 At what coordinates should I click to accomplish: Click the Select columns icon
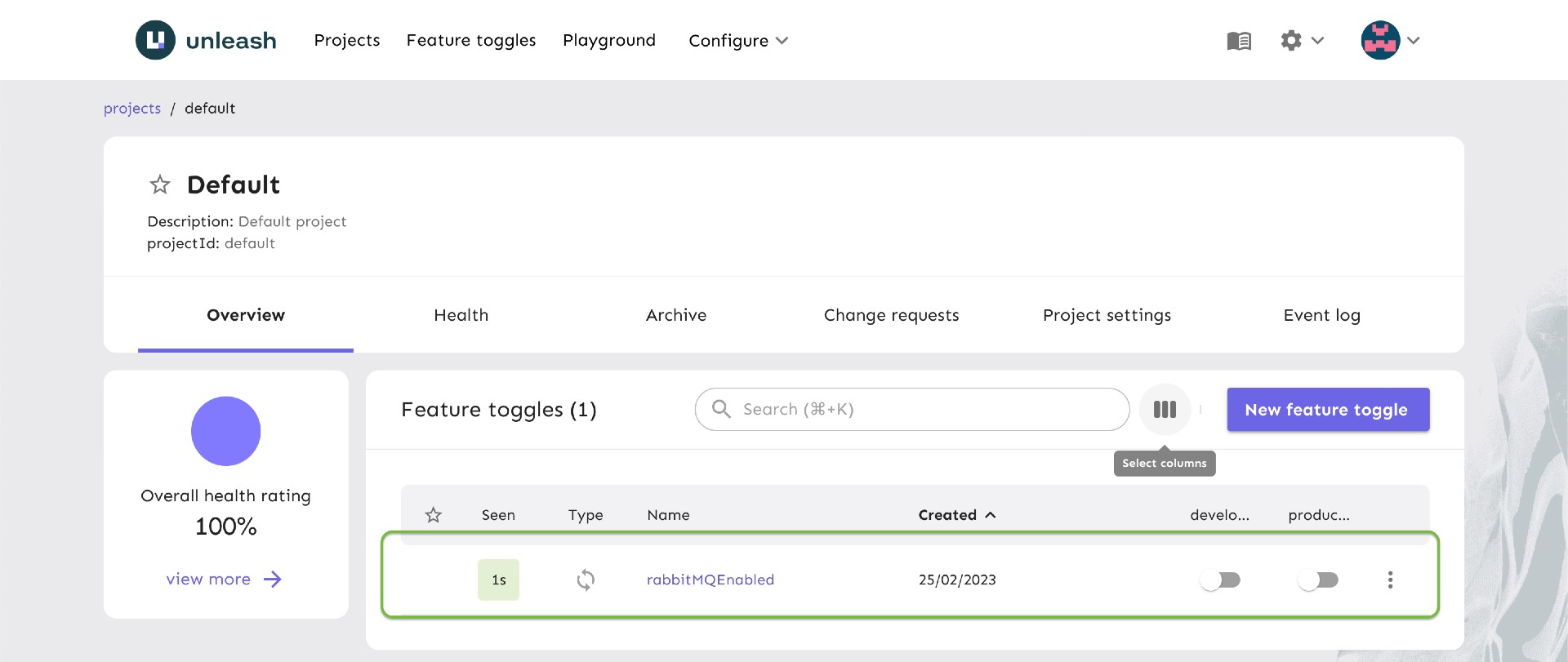tap(1165, 409)
